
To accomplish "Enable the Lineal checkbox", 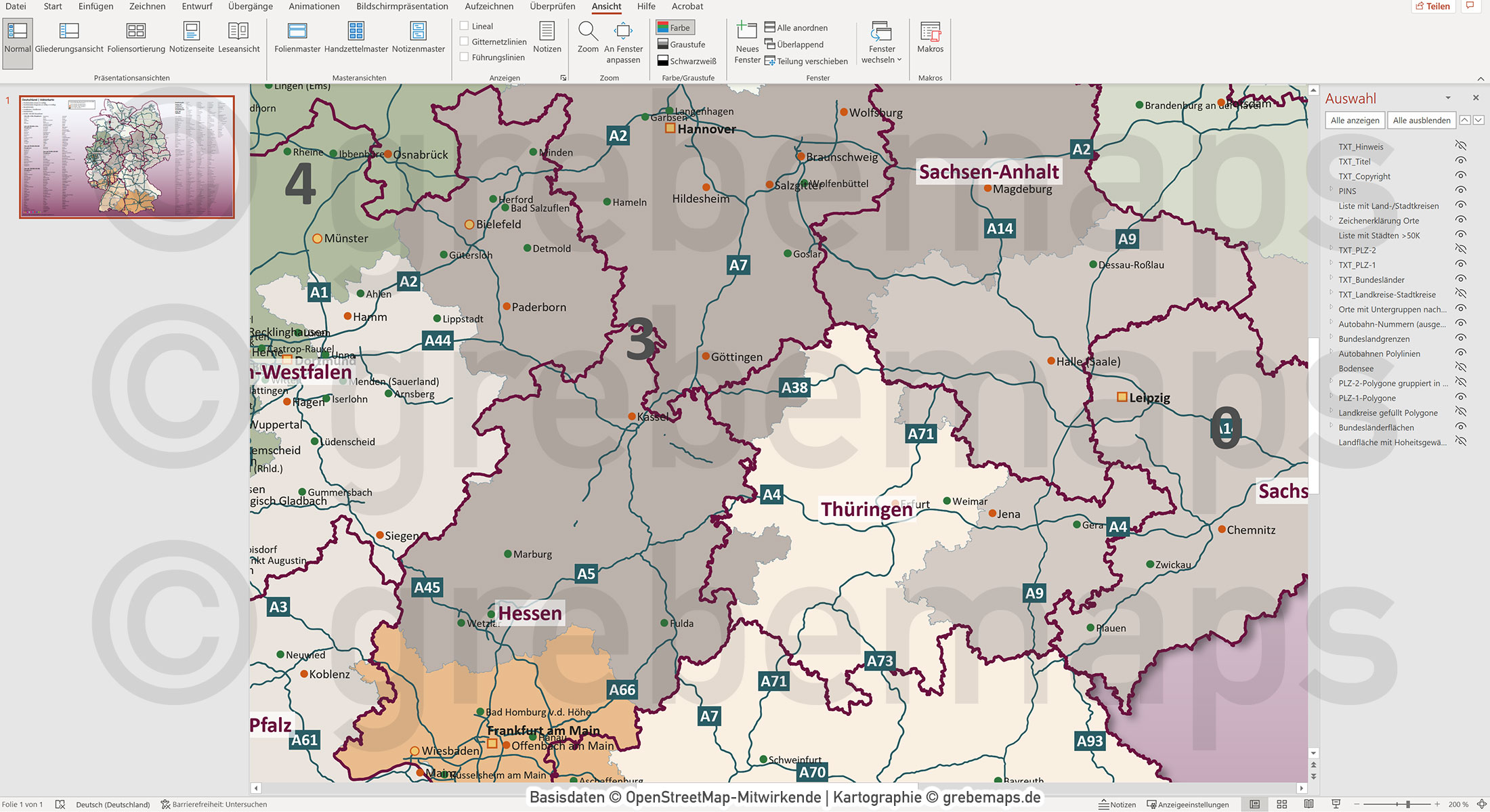I will [465, 25].
